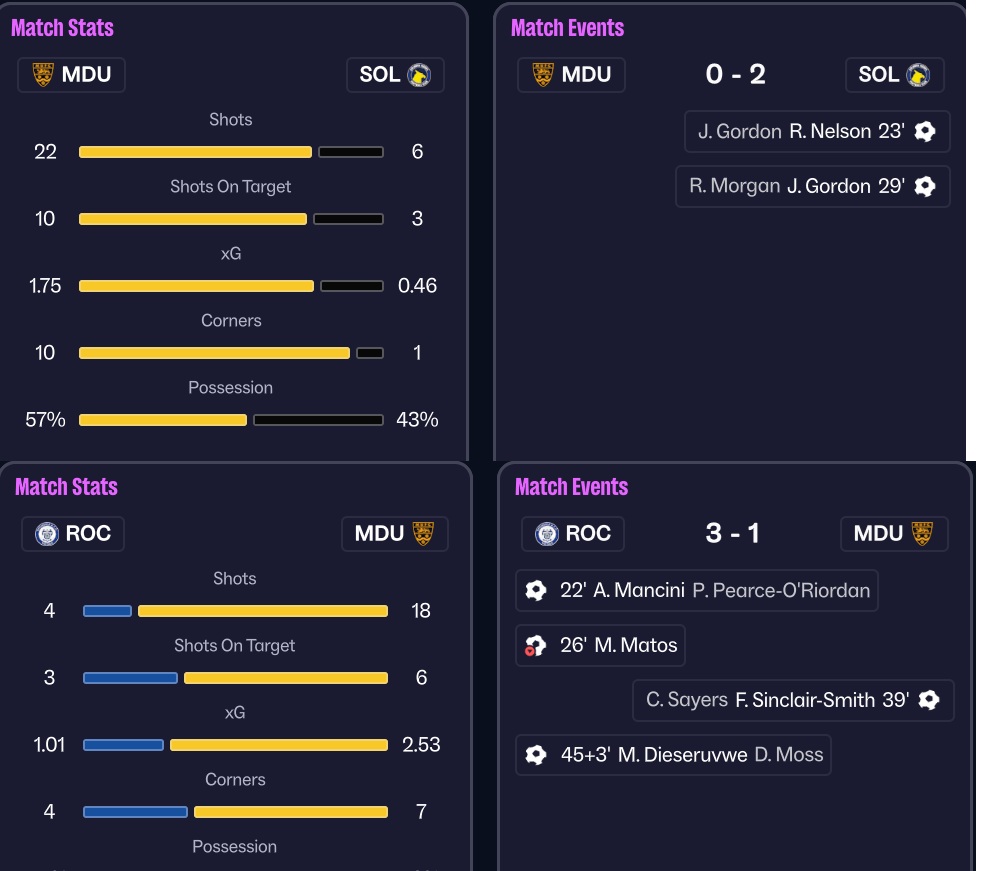Click the MDU crest left of the 0 - 2 score
Viewport: 981px width, 871px height.
pos(543,75)
